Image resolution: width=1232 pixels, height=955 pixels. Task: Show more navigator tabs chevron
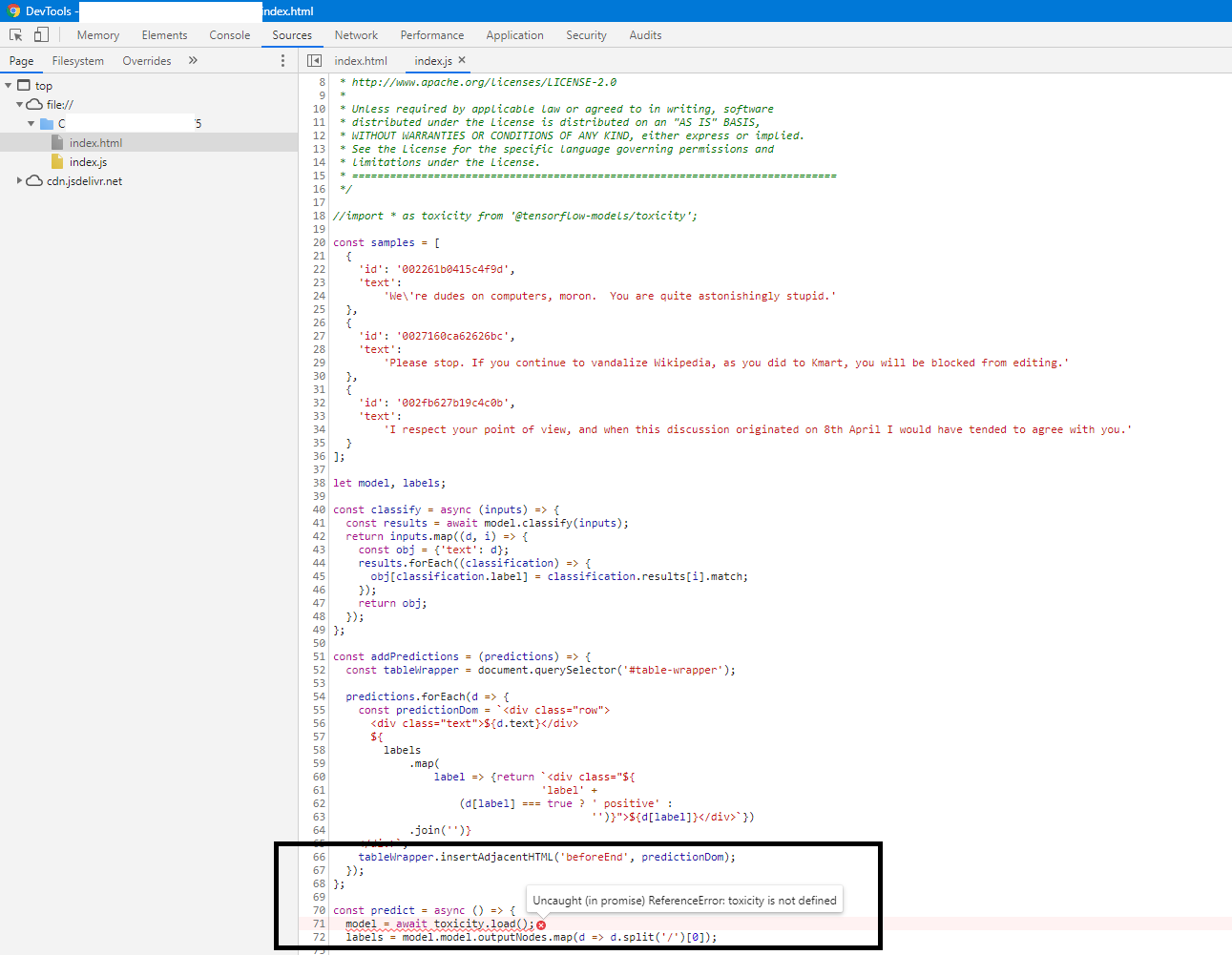(193, 60)
